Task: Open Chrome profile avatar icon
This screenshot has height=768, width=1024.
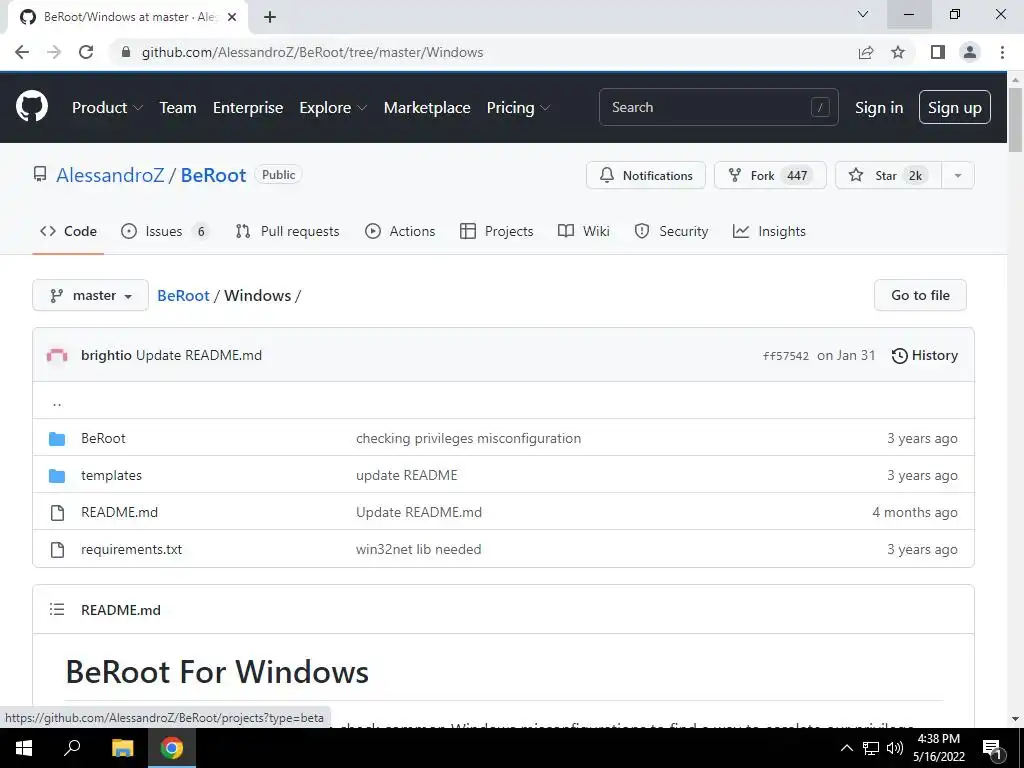Action: [x=970, y=52]
